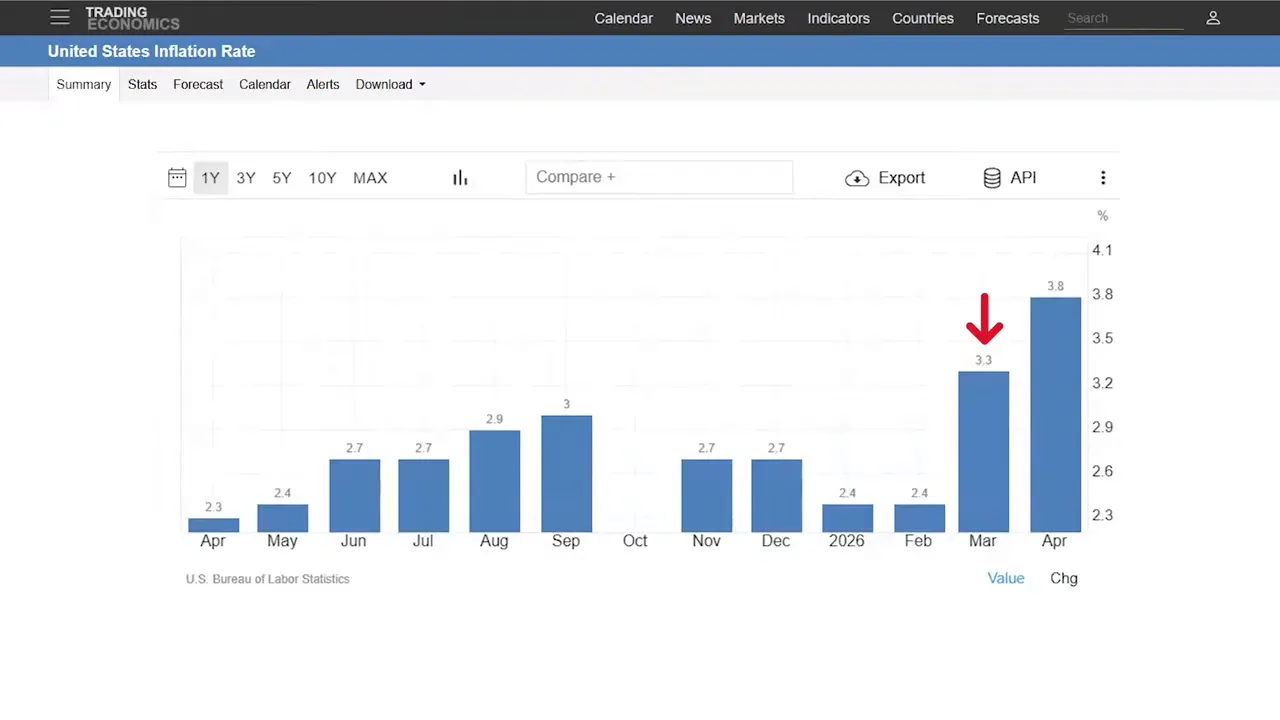Viewport: 1280px width, 720px height.
Task: Click the Oct axis label
Action: [x=635, y=541]
